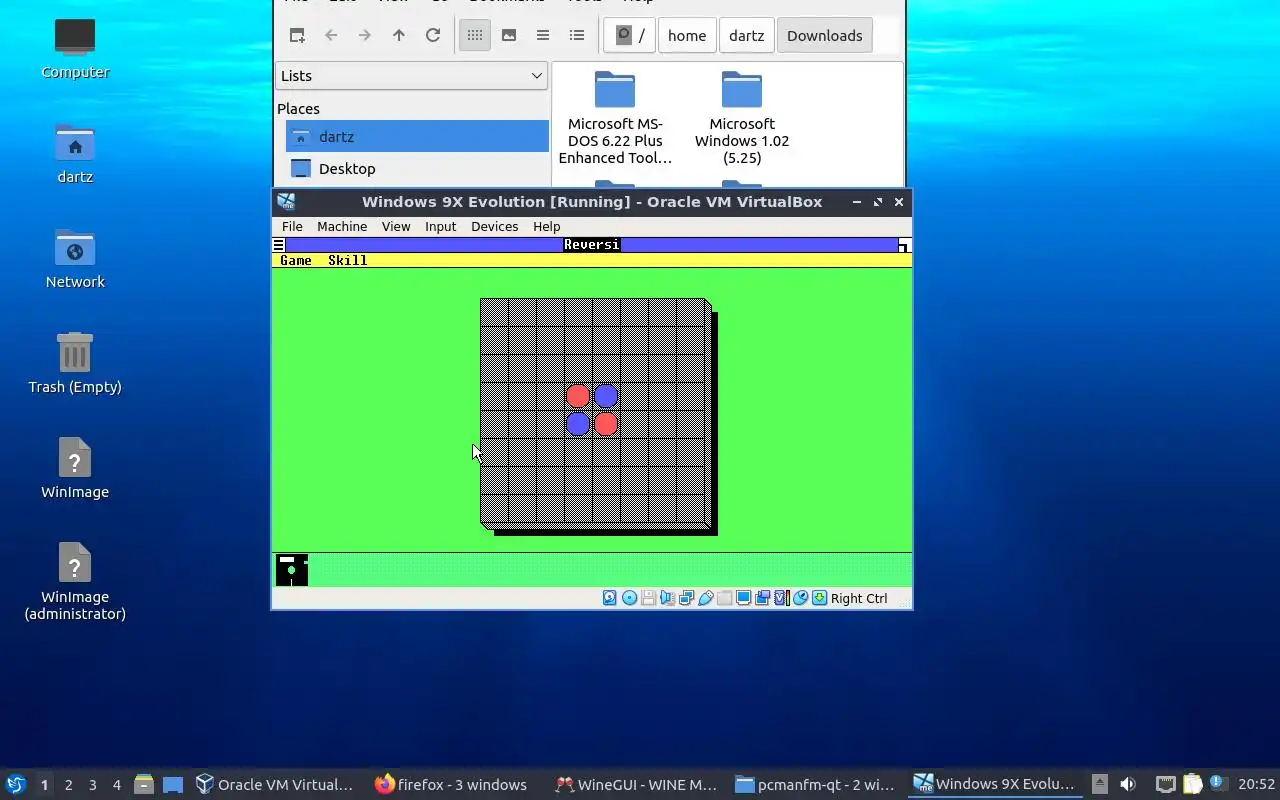Reload the file manager folder view
The height and width of the screenshot is (800, 1280).
(x=433, y=35)
